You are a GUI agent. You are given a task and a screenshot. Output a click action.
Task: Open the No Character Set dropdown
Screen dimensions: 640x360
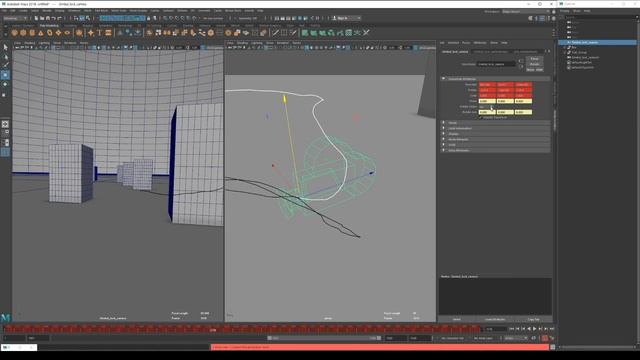coord(453,338)
